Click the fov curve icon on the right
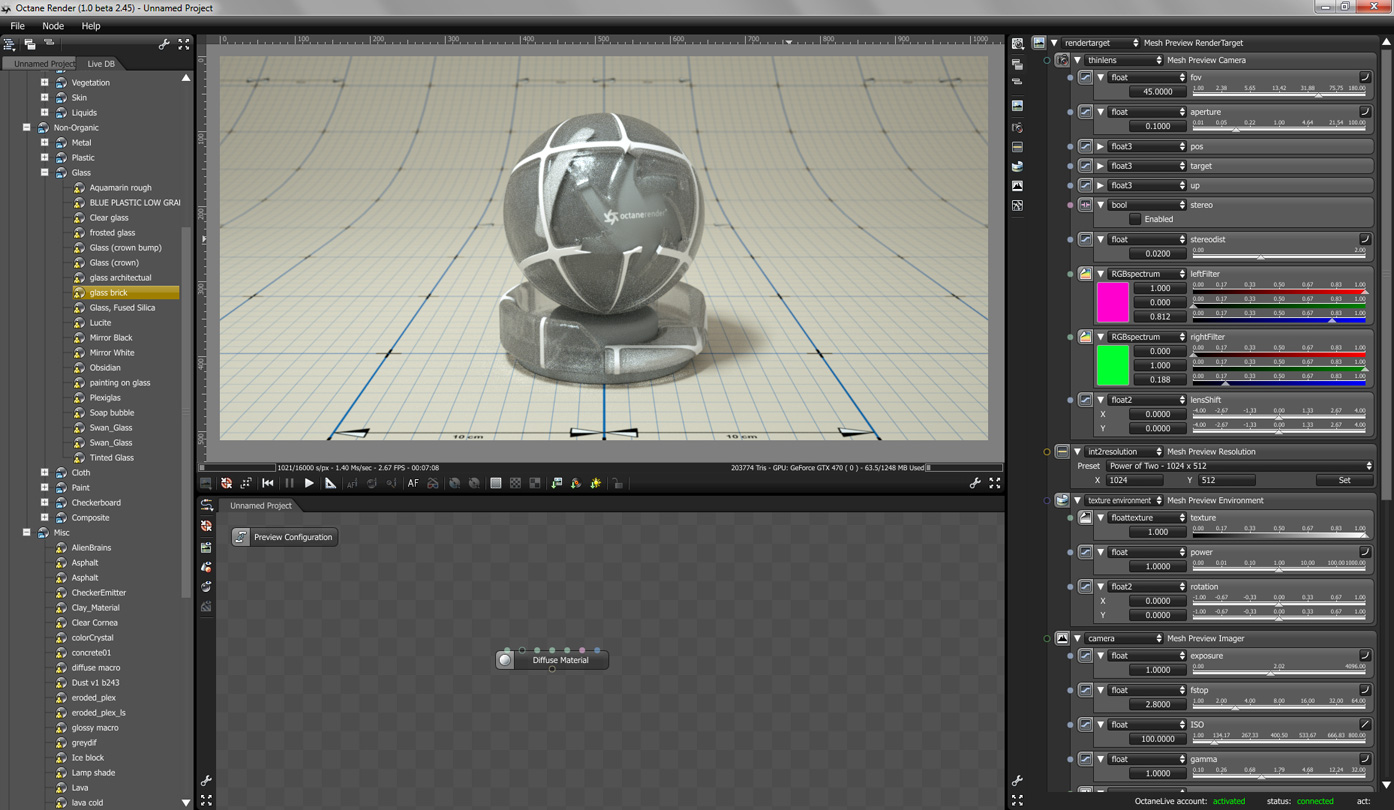The height and width of the screenshot is (810, 1394). pyautogui.click(x=1365, y=77)
